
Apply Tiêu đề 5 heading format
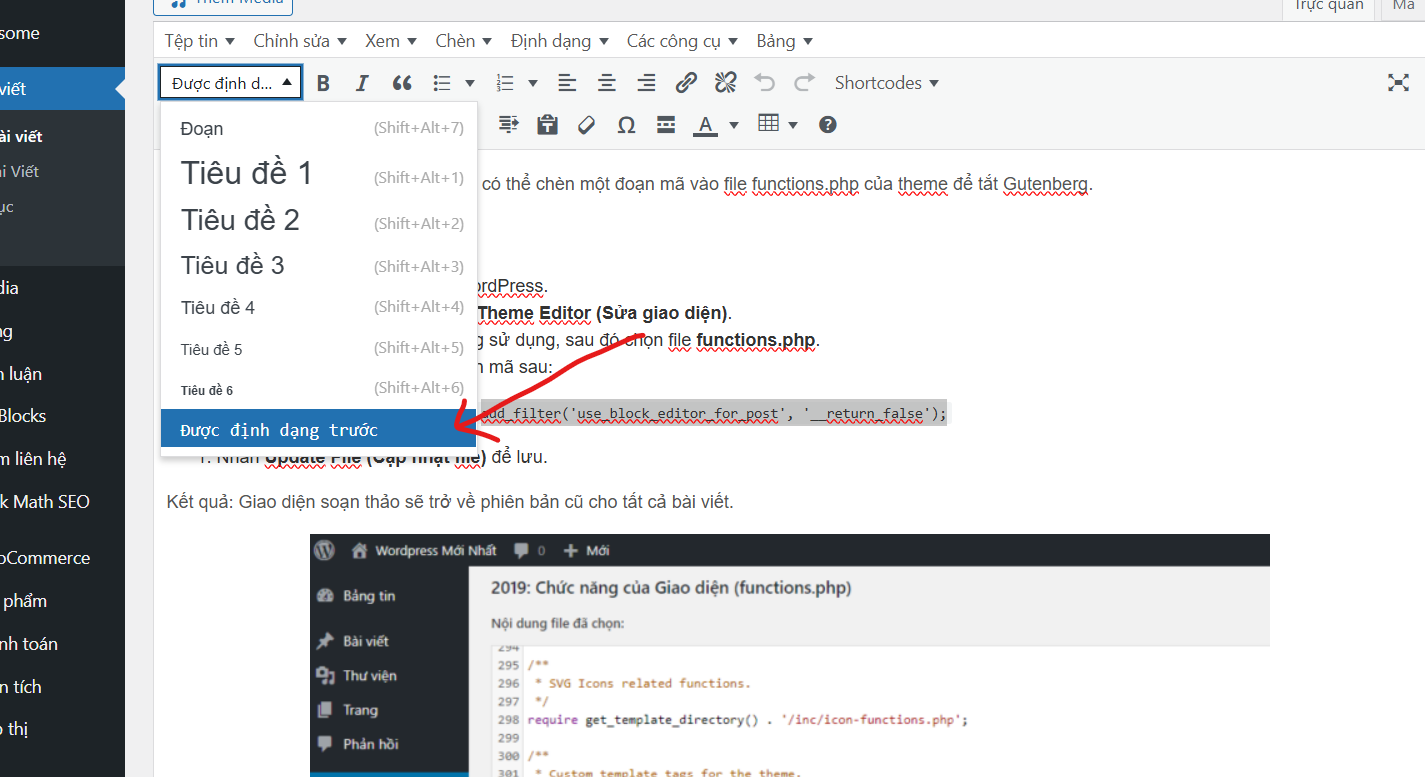pyautogui.click(x=319, y=349)
